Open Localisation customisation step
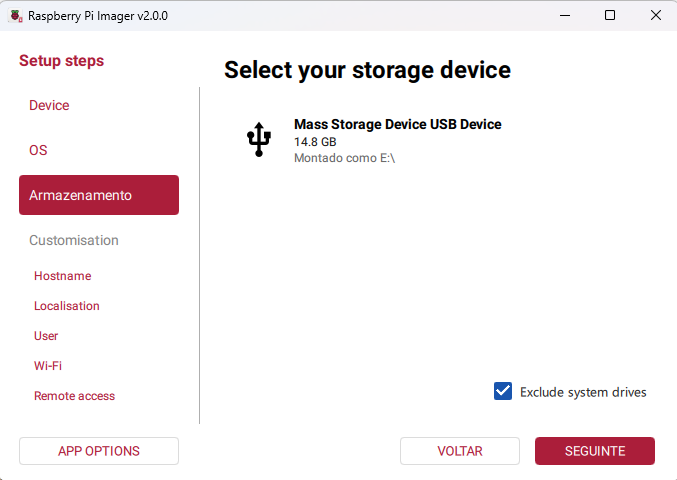Image resolution: width=677 pixels, height=480 pixels. click(67, 306)
